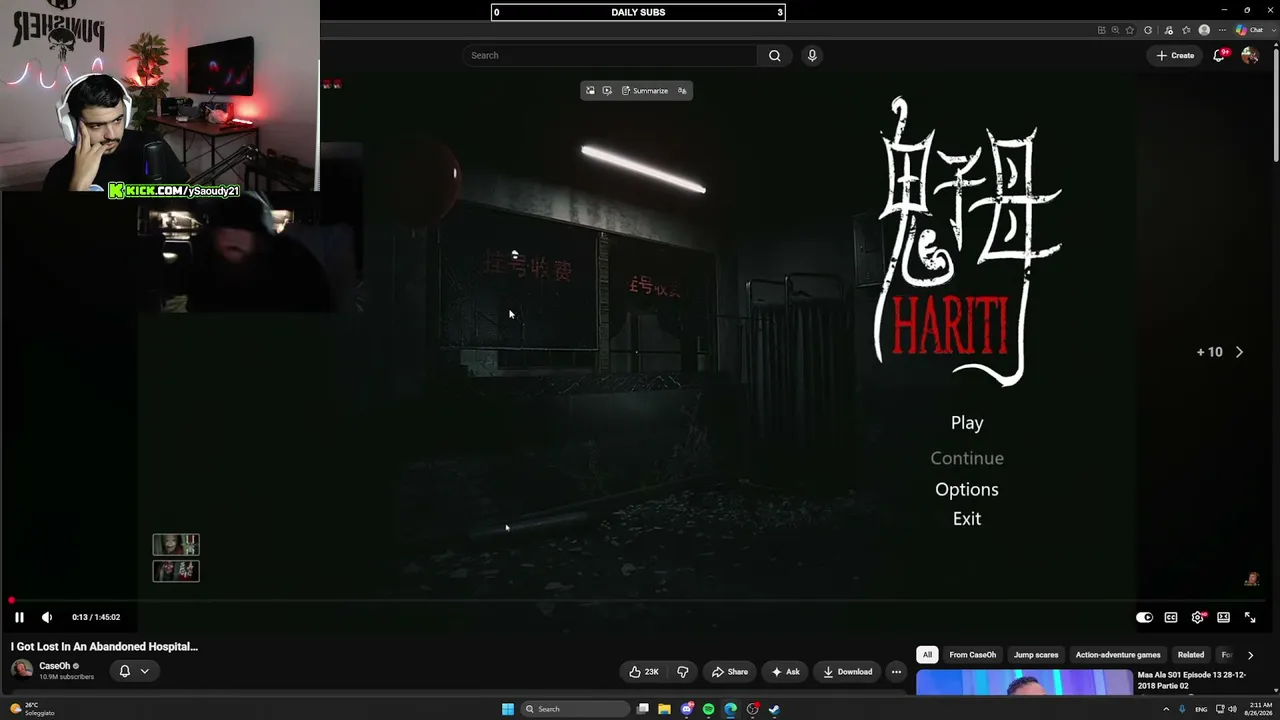Click the subscription notification bell under the video
1280x720 pixels.
tap(125, 671)
